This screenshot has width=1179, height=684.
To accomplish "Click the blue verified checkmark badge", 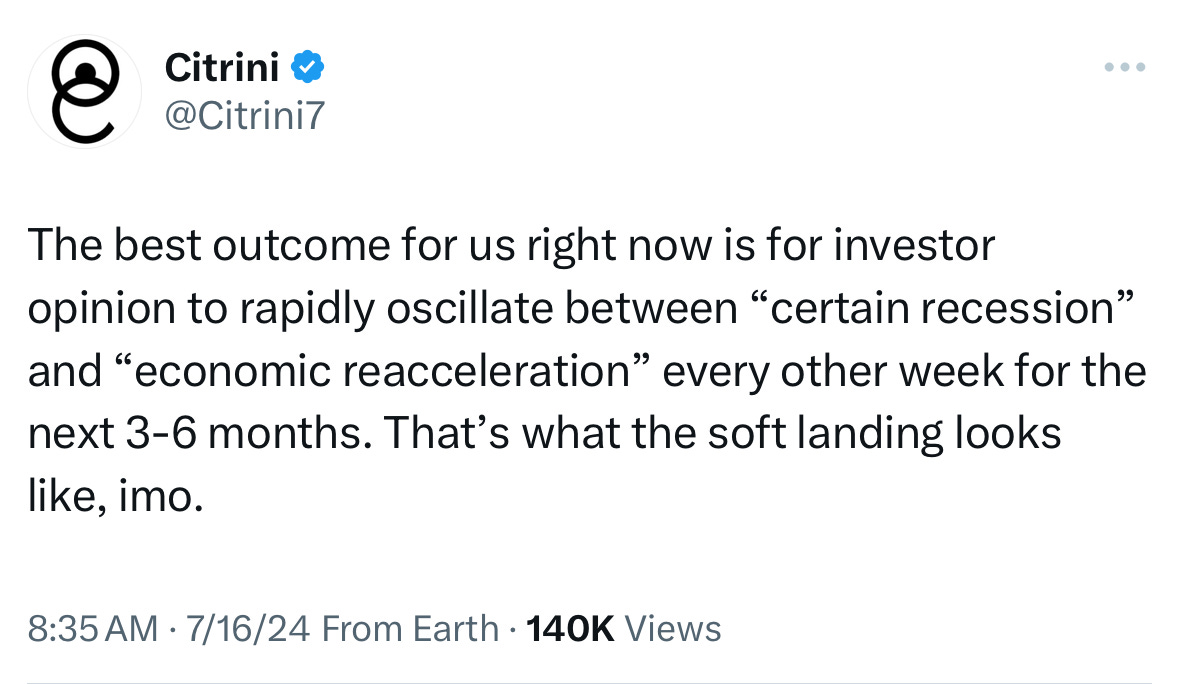I will click(x=307, y=68).
